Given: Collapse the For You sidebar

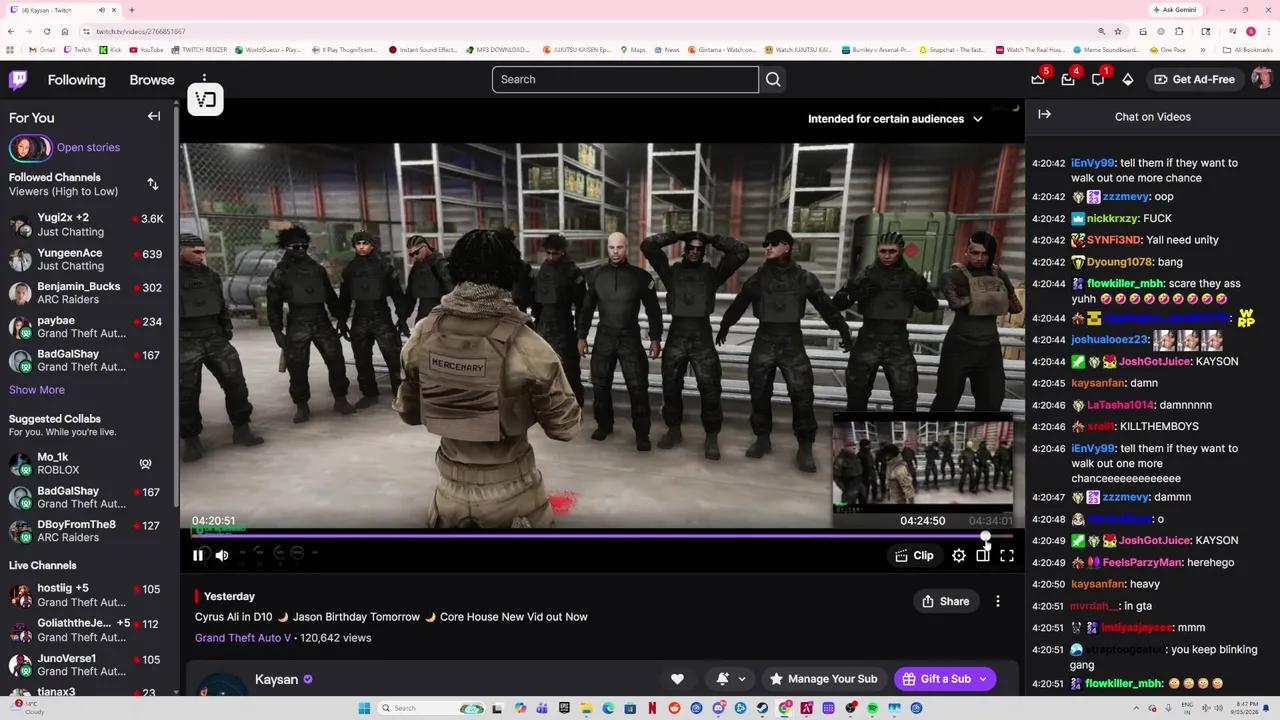Looking at the screenshot, I should point(154,117).
